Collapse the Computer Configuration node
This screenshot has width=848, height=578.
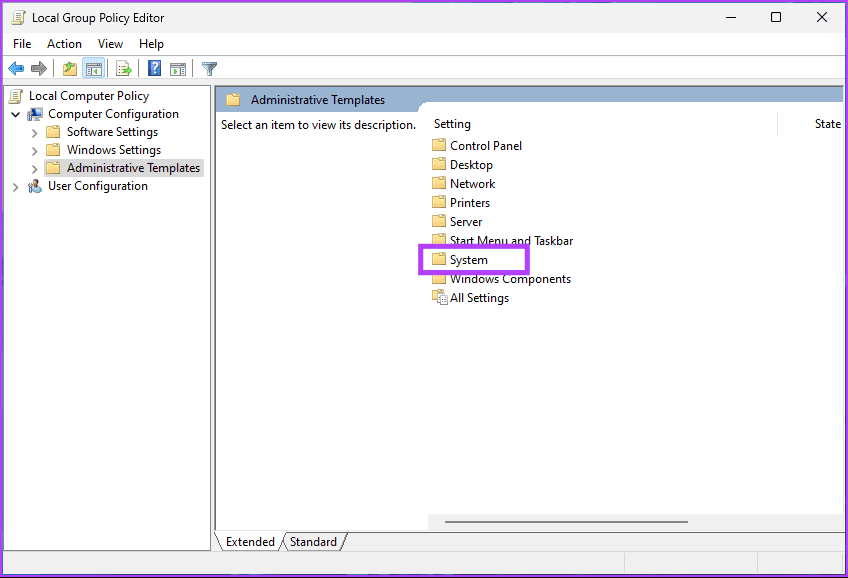(x=15, y=113)
